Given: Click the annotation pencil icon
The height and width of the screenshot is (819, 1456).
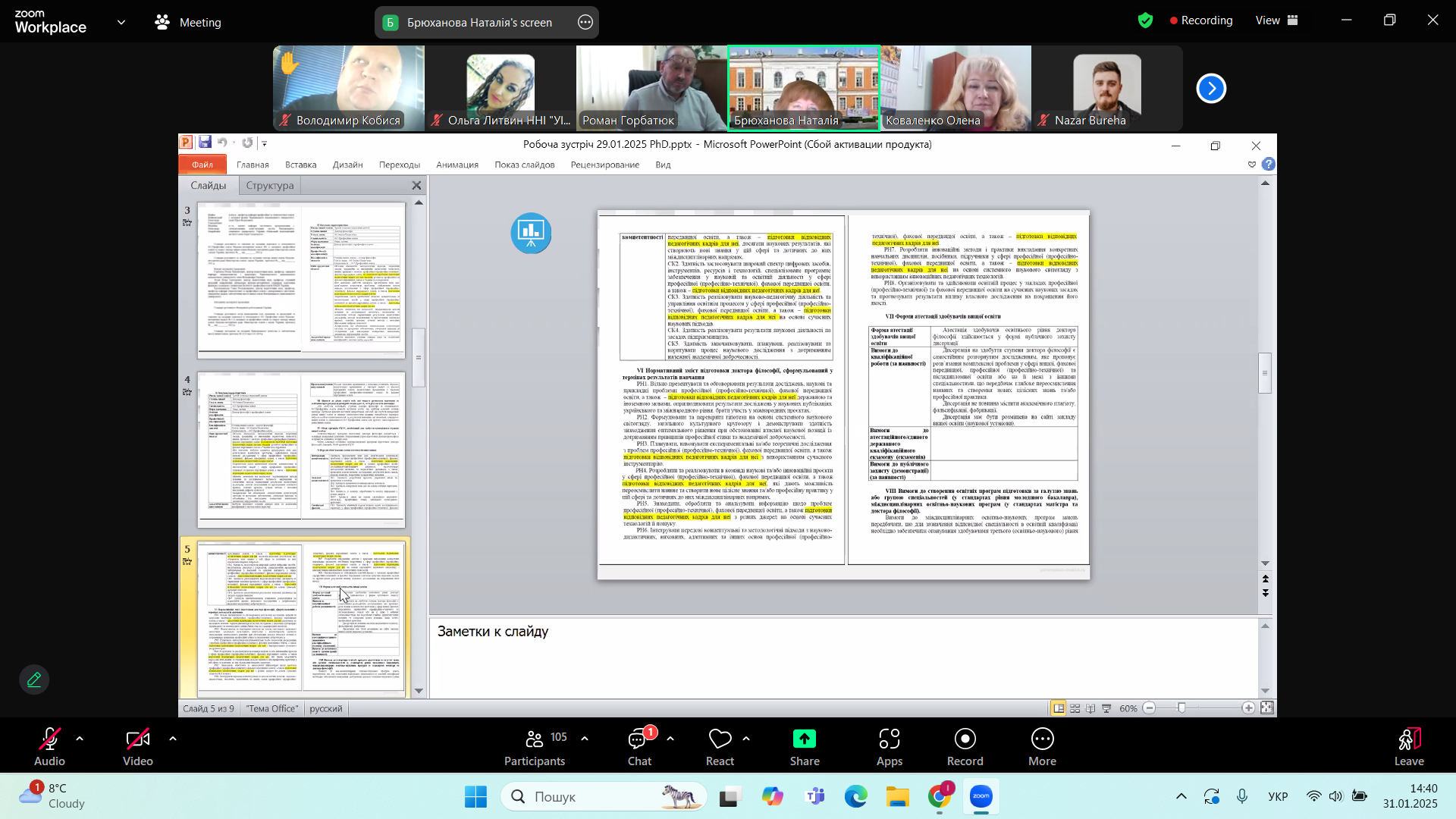Looking at the screenshot, I should click(34, 679).
